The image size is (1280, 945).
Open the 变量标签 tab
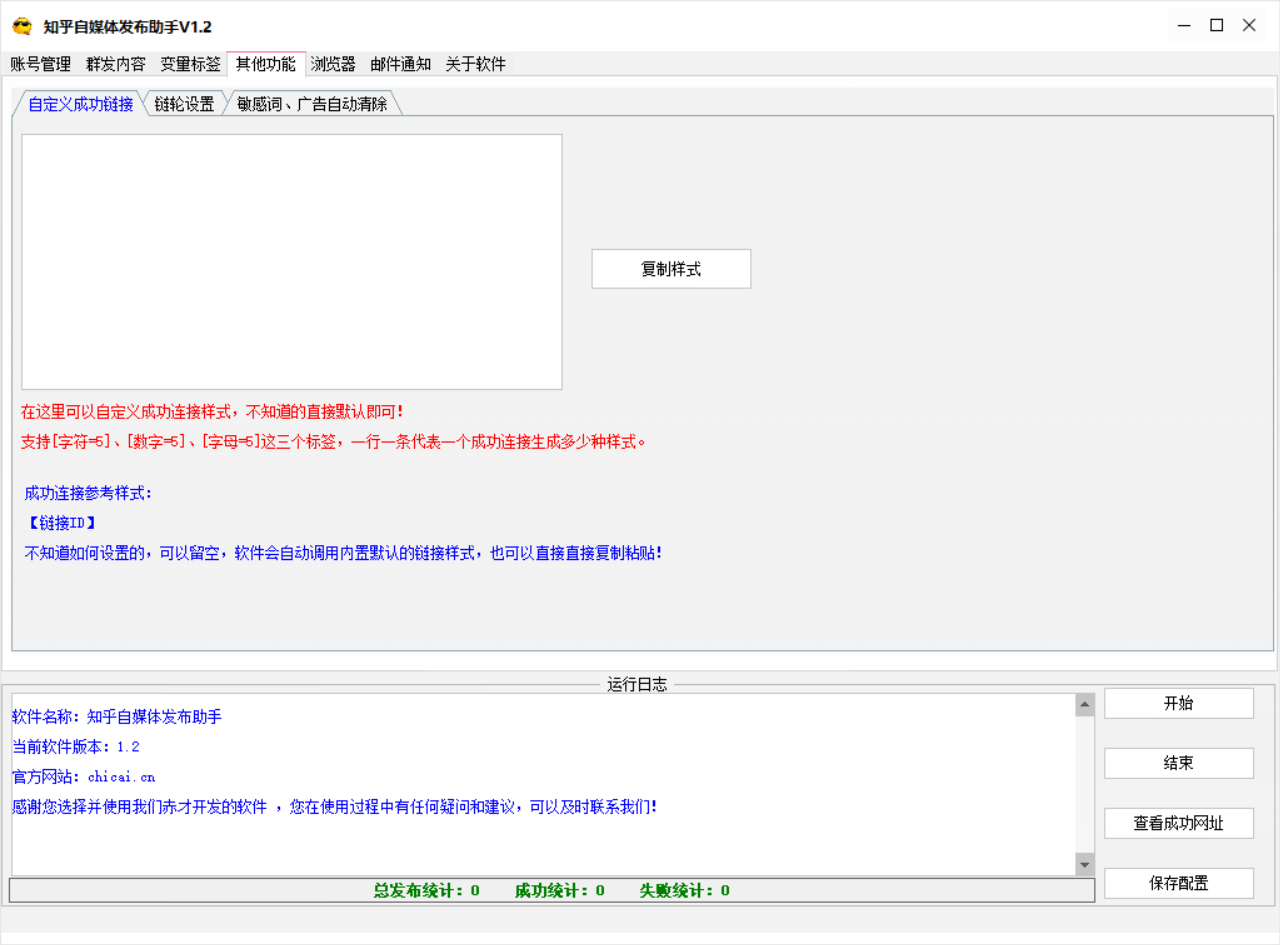pos(191,64)
